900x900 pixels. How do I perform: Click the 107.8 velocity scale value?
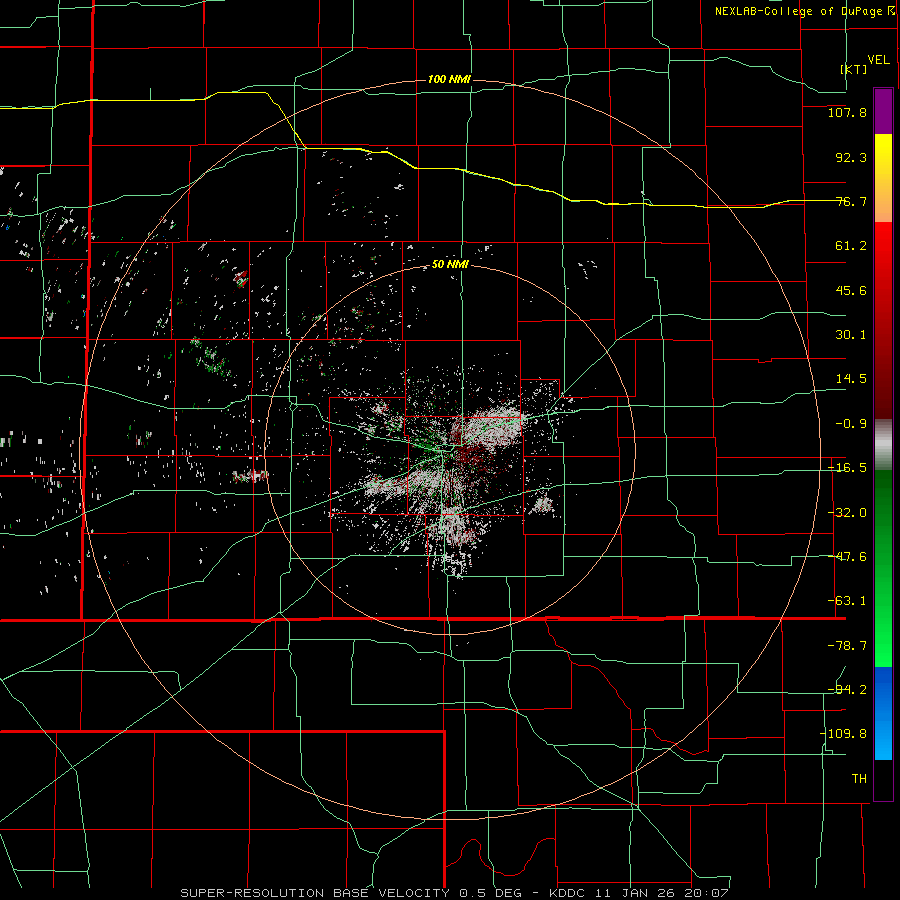point(847,112)
